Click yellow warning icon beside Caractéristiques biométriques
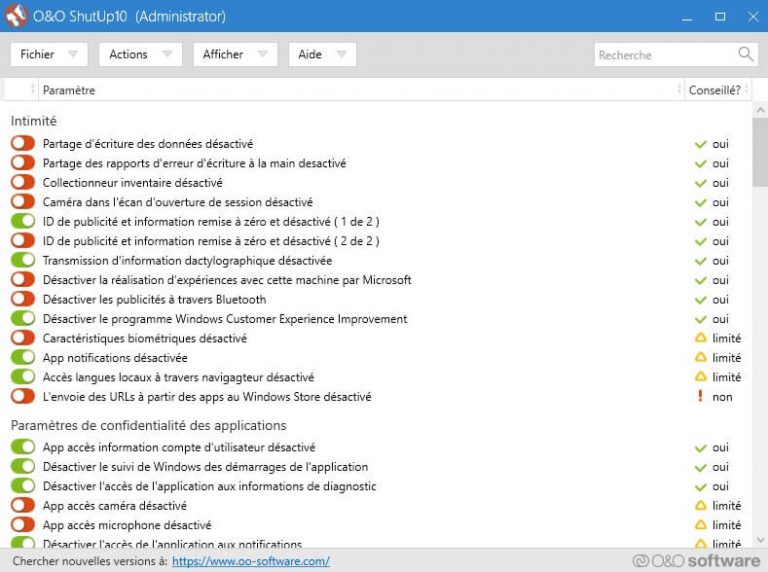Image resolution: width=768 pixels, height=572 pixels. [701, 338]
